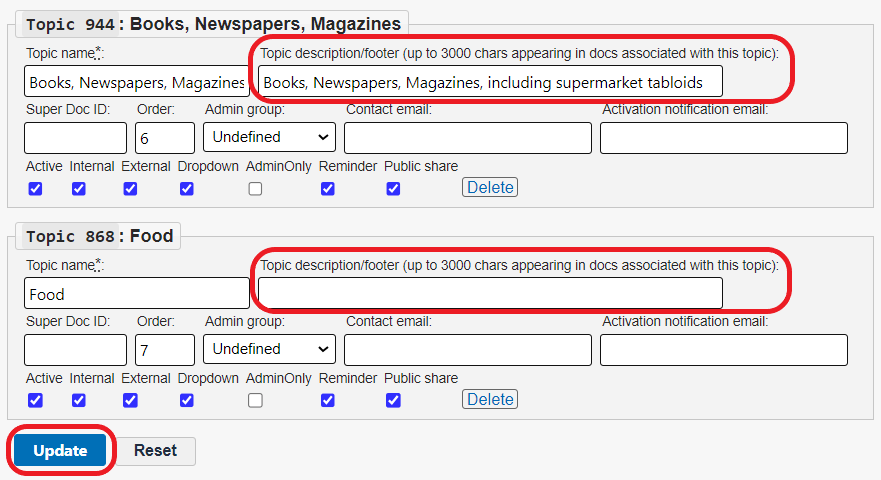Focus Topic name field of Topic 944
This screenshot has width=881, height=480.
coord(137,82)
